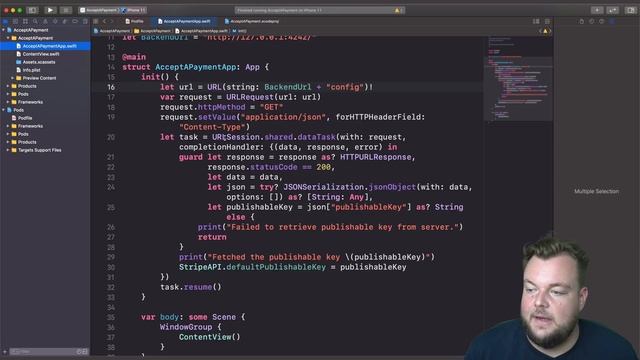Toggle editor options lines icon
Image resolution: width=640 pixels, height=360 pixels.
tap(536, 21)
